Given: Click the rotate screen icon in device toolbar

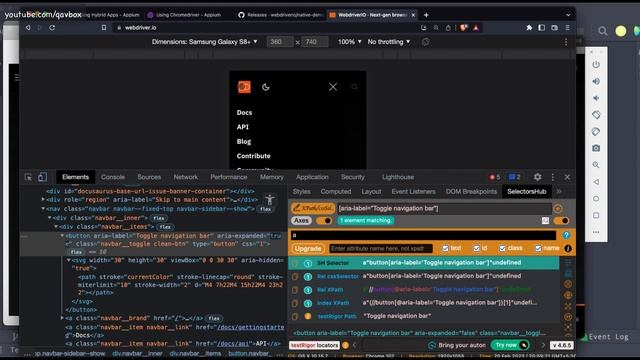Looking at the screenshot, I should coord(426,42).
